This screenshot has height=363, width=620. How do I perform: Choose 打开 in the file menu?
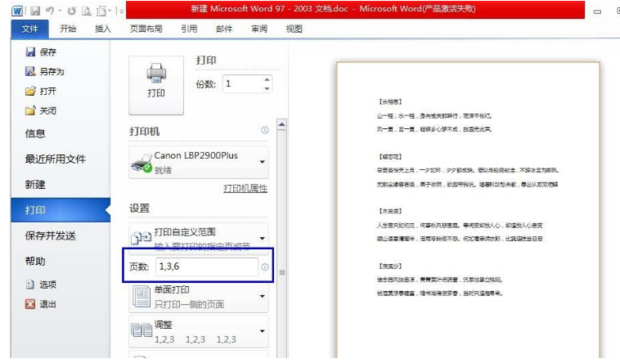(41, 91)
